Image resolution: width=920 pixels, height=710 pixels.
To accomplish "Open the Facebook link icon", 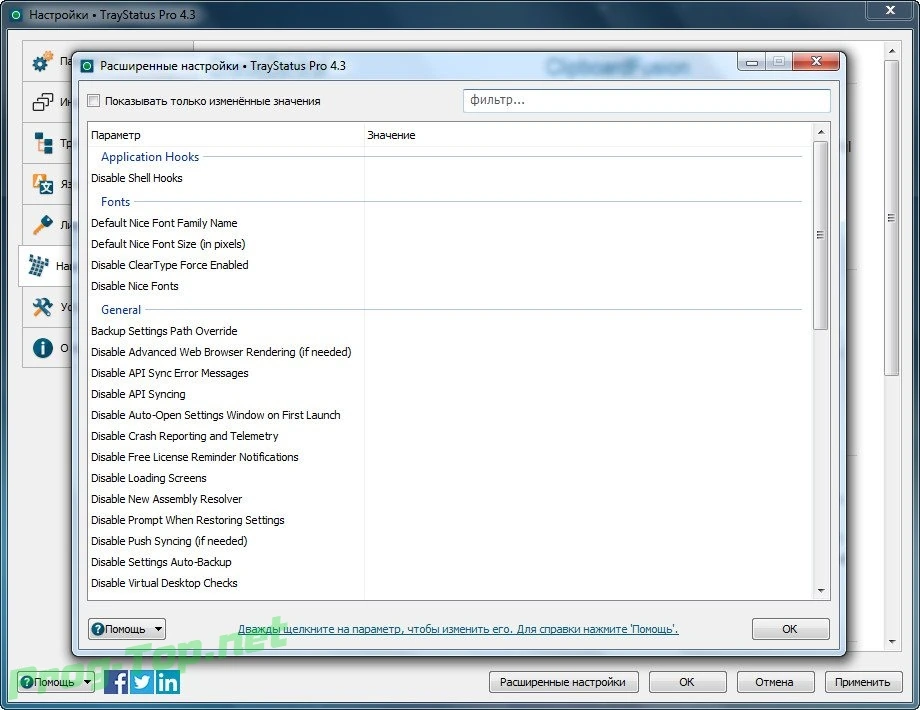I will pos(116,682).
